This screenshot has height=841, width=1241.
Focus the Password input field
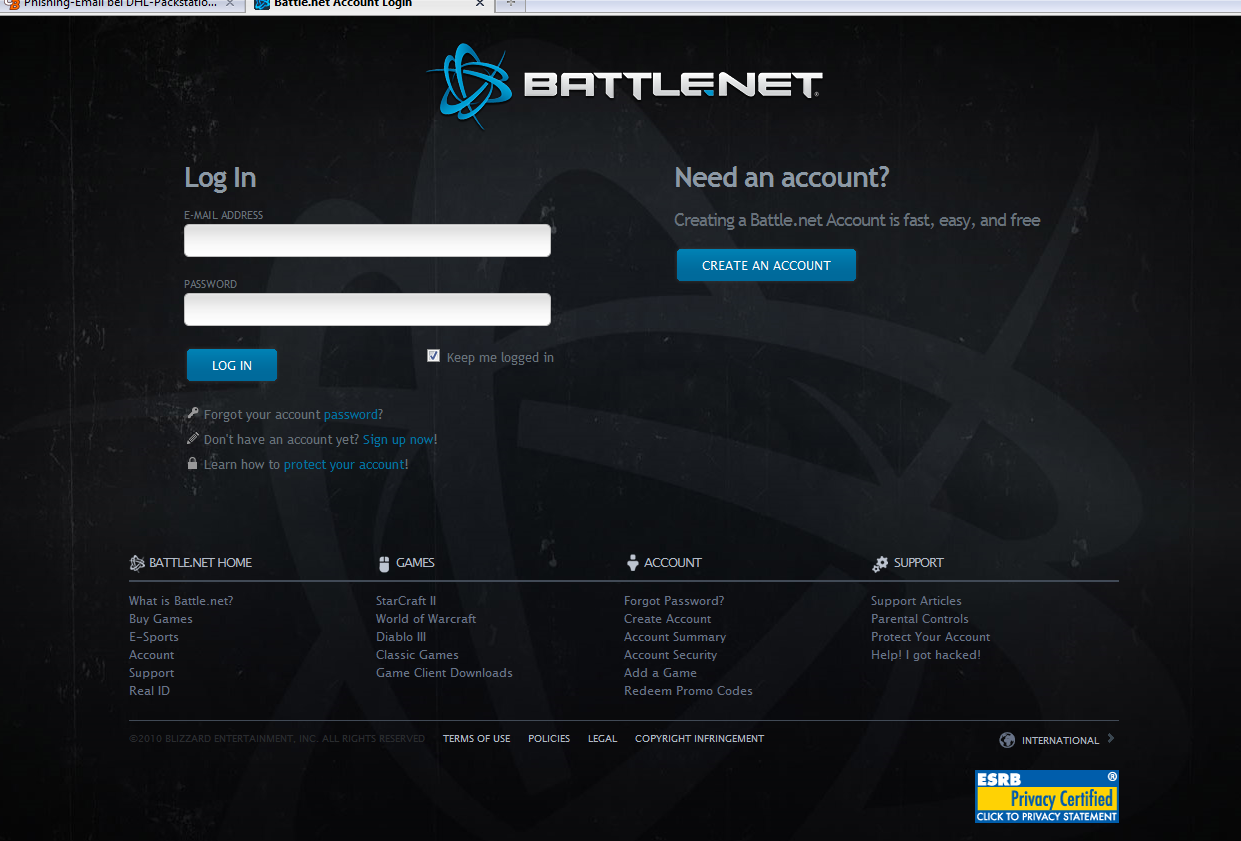coord(367,309)
